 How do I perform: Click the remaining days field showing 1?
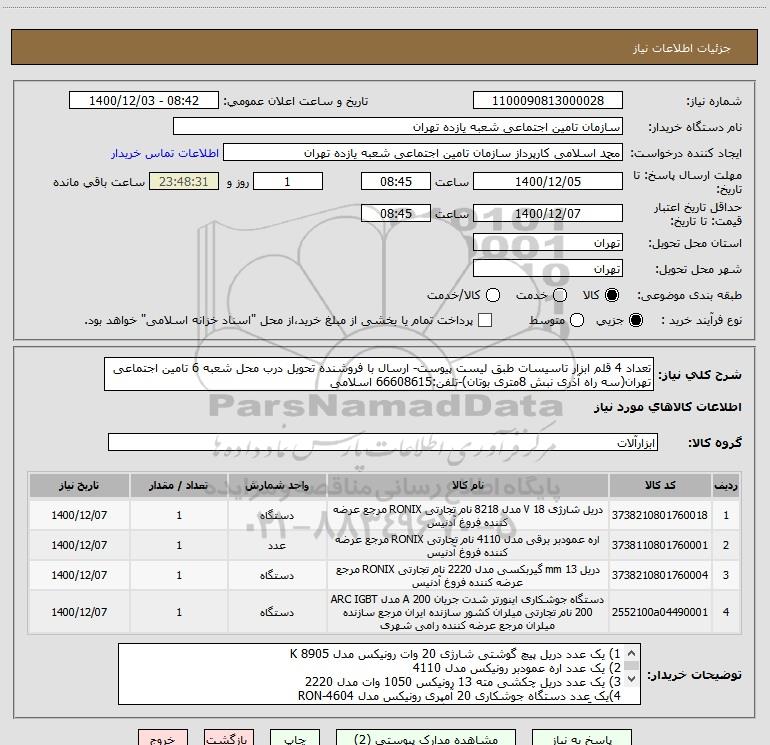288,181
